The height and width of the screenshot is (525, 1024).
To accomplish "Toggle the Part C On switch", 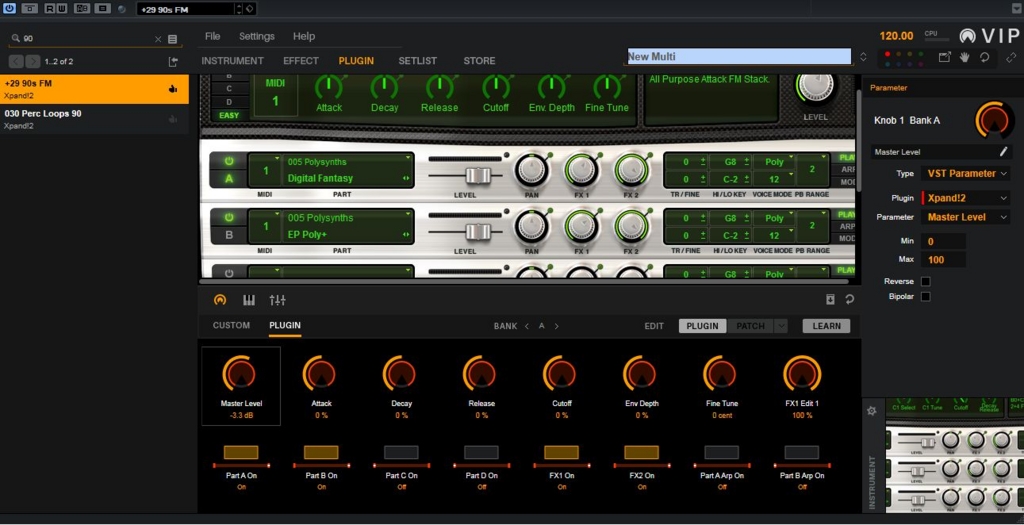I will point(401,453).
